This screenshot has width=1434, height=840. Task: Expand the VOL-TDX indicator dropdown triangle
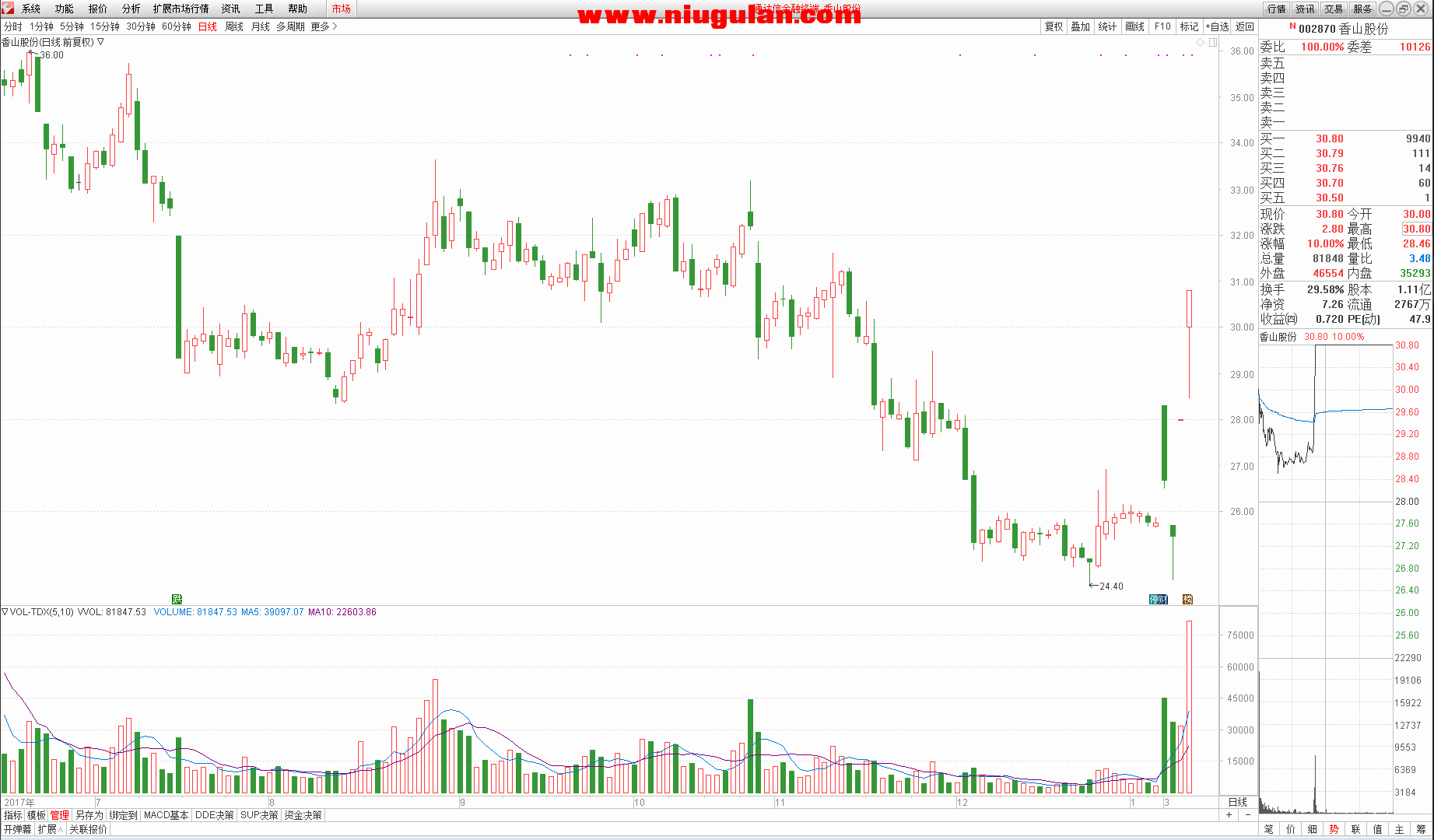pyautogui.click(x=5, y=612)
